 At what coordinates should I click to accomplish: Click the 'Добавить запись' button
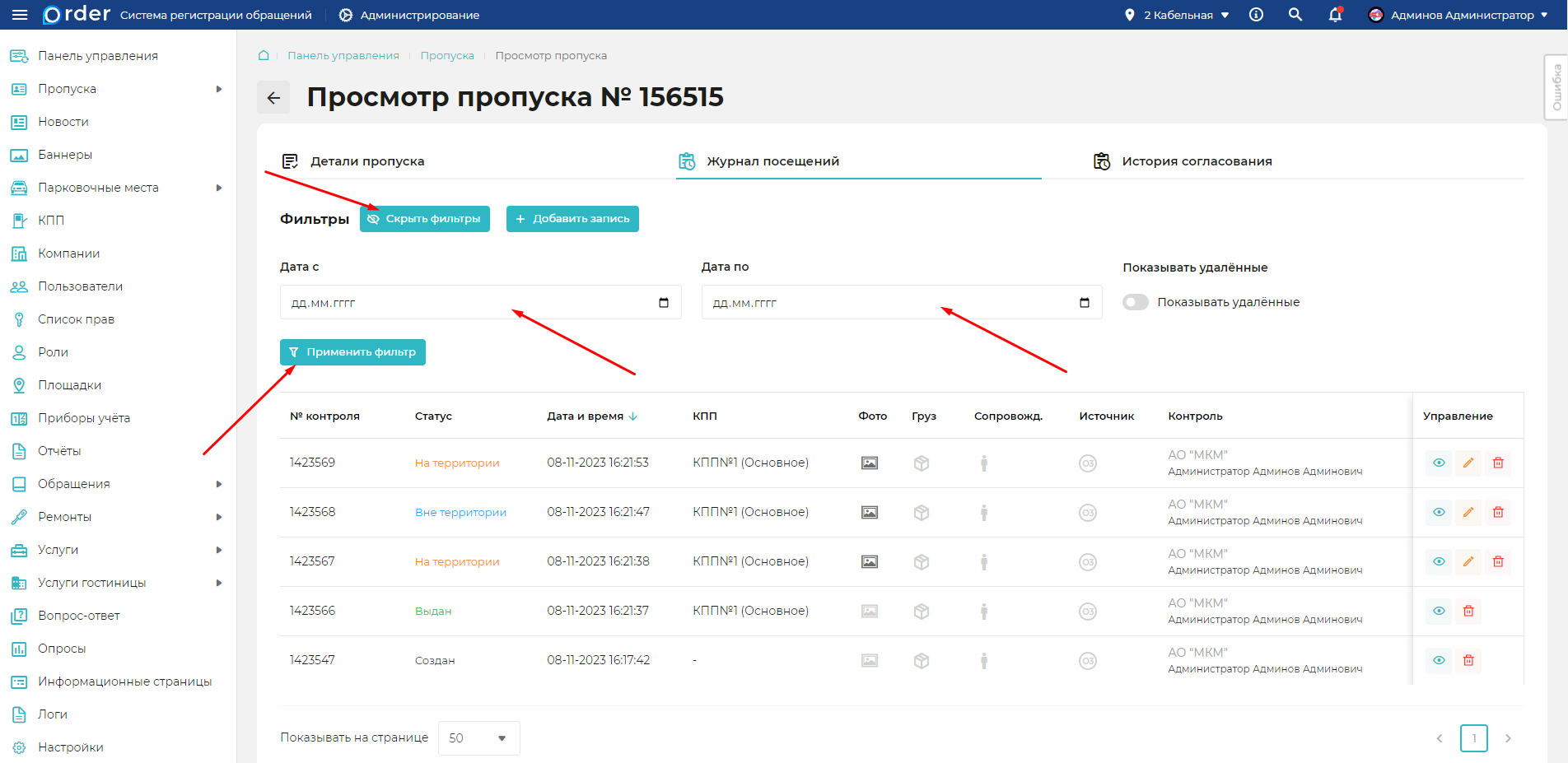click(x=572, y=219)
